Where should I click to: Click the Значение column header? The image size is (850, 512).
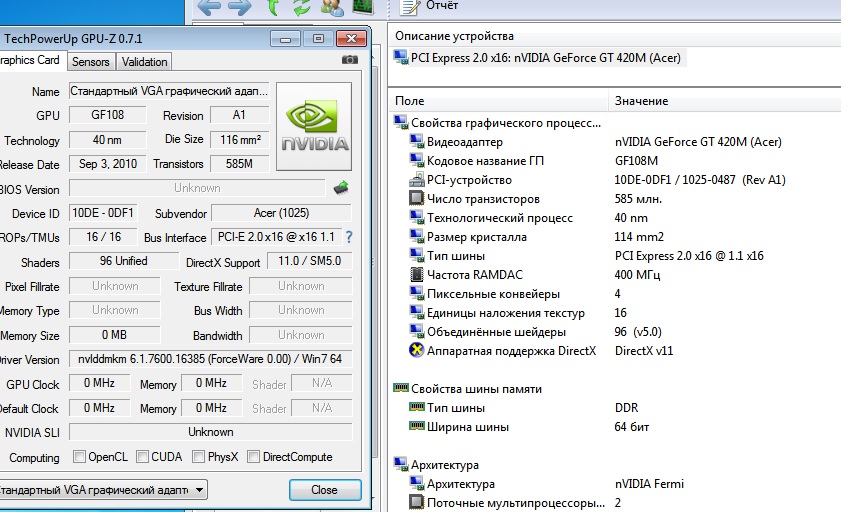click(x=641, y=101)
